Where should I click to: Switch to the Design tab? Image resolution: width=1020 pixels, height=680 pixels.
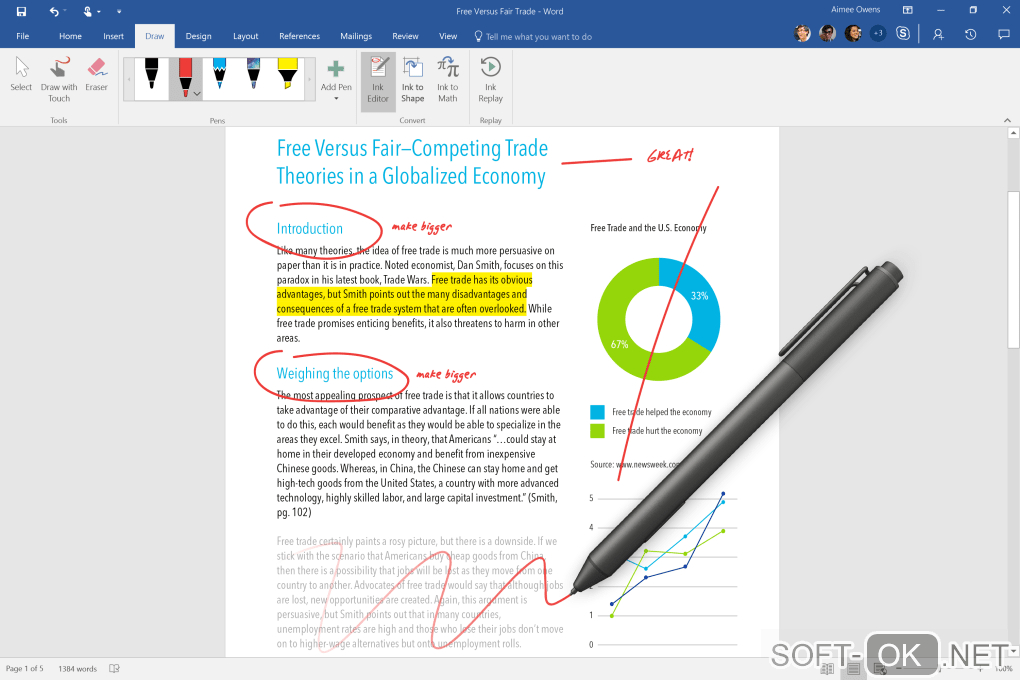coord(198,36)
